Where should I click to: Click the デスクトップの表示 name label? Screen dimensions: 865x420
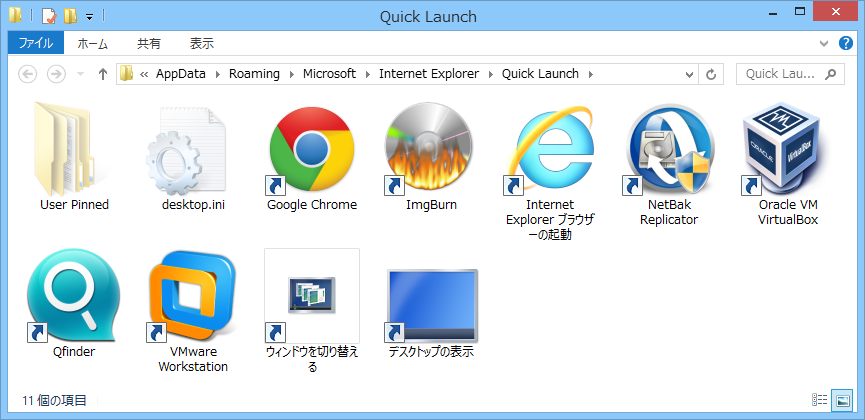[431, 352]
